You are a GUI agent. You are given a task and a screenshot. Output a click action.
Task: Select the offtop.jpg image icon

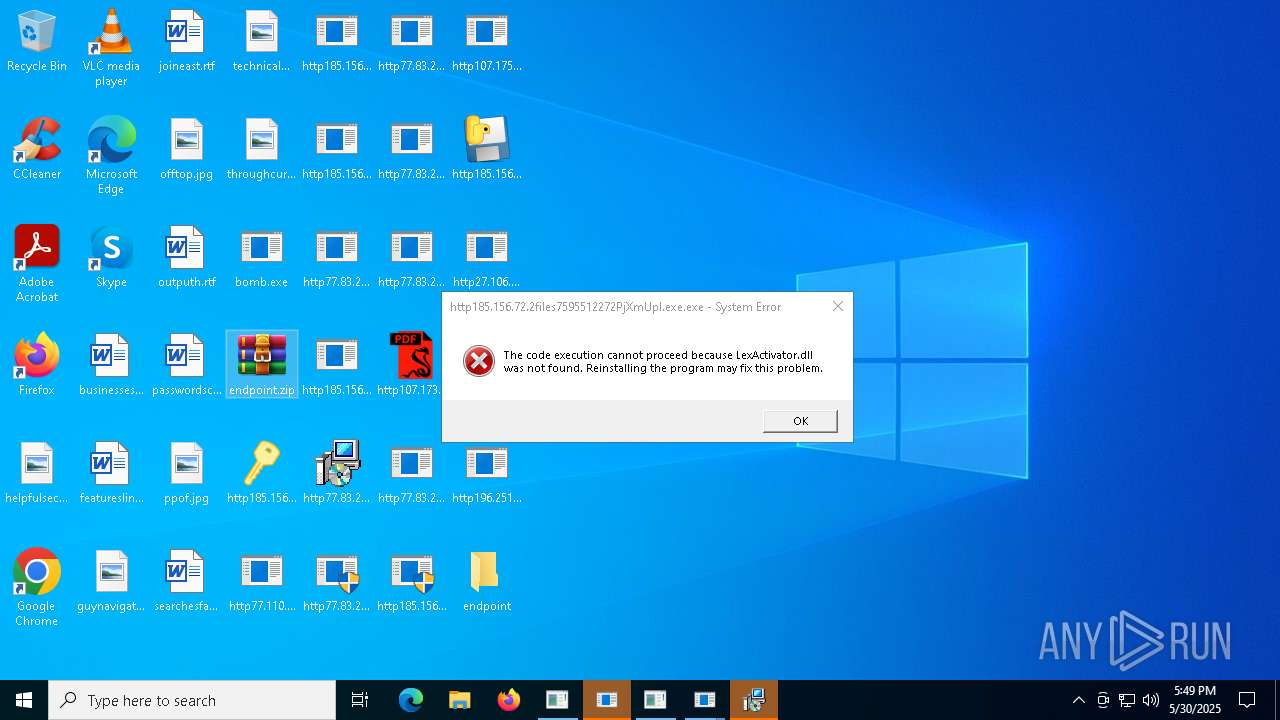pos(186,150)
